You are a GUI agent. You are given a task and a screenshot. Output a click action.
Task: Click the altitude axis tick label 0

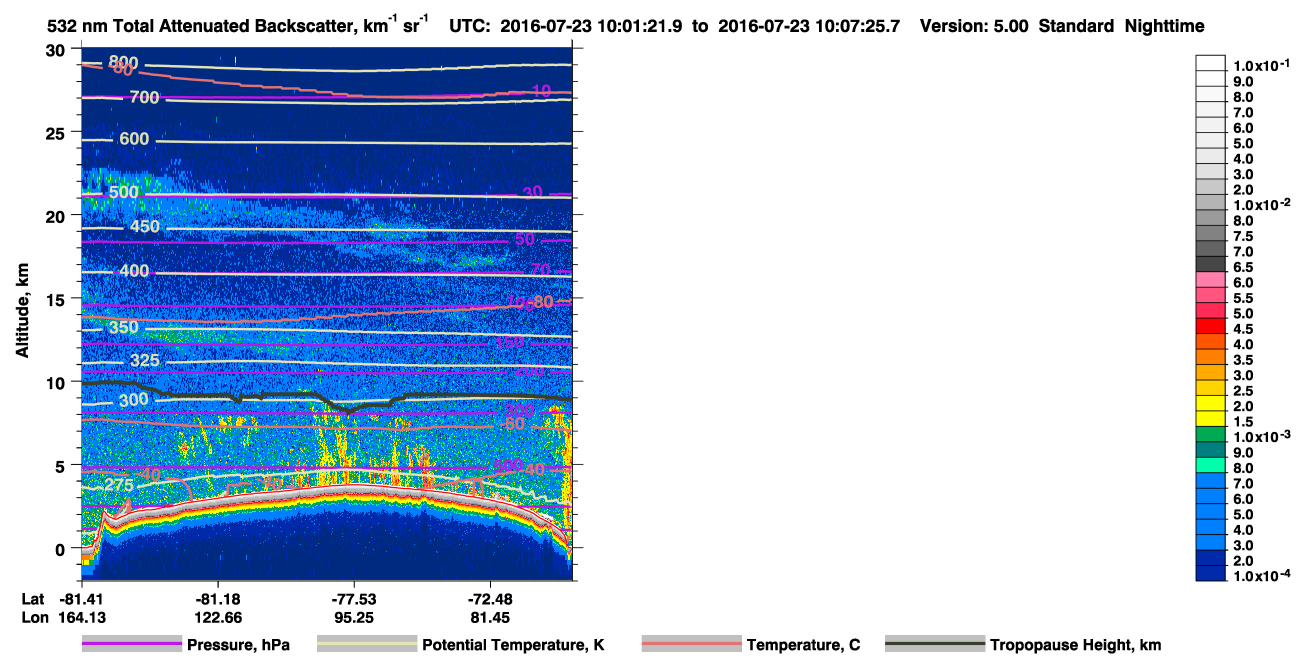pos(62,548)
